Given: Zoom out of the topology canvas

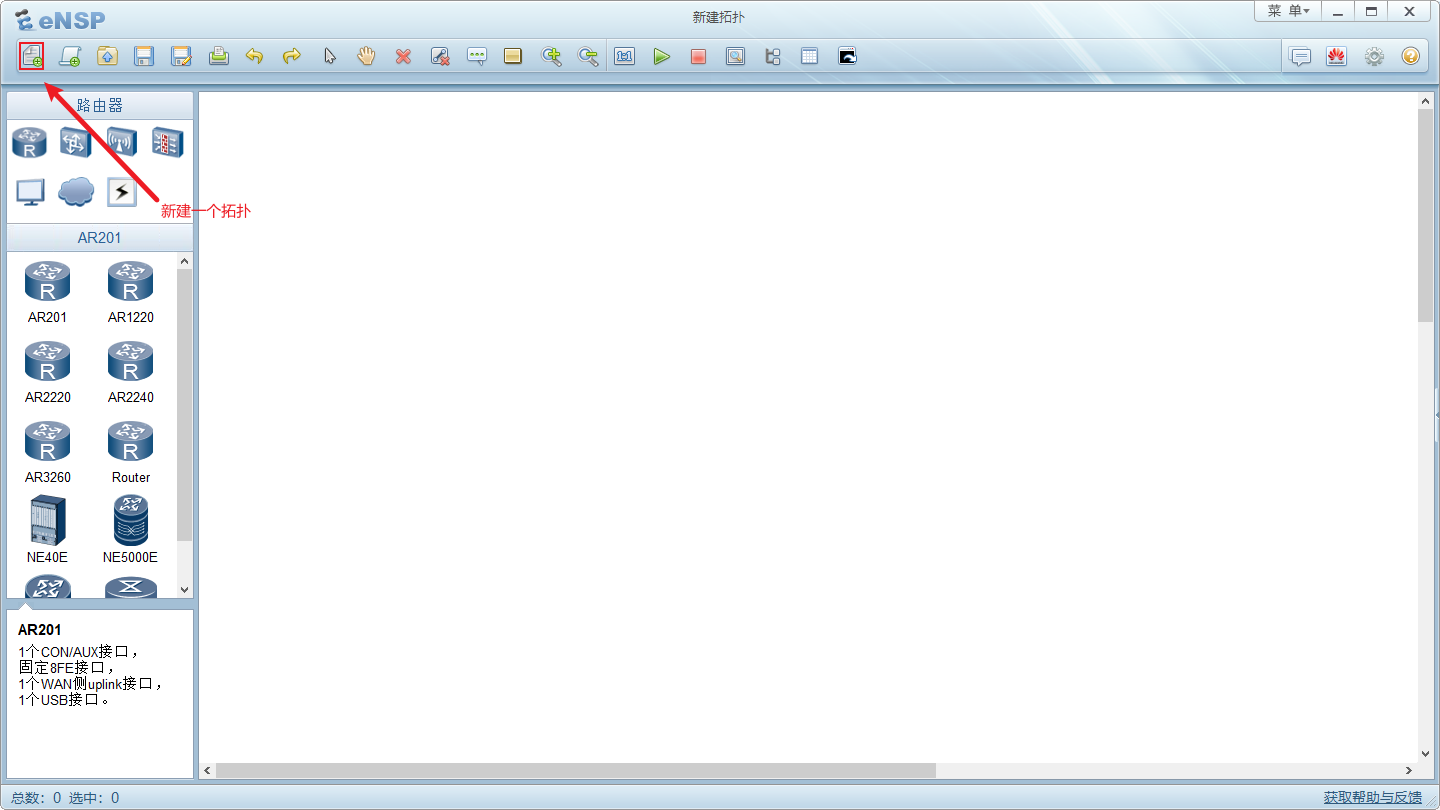Looking at the screenshot, I should pyautogui.click(x=588, y=56).
